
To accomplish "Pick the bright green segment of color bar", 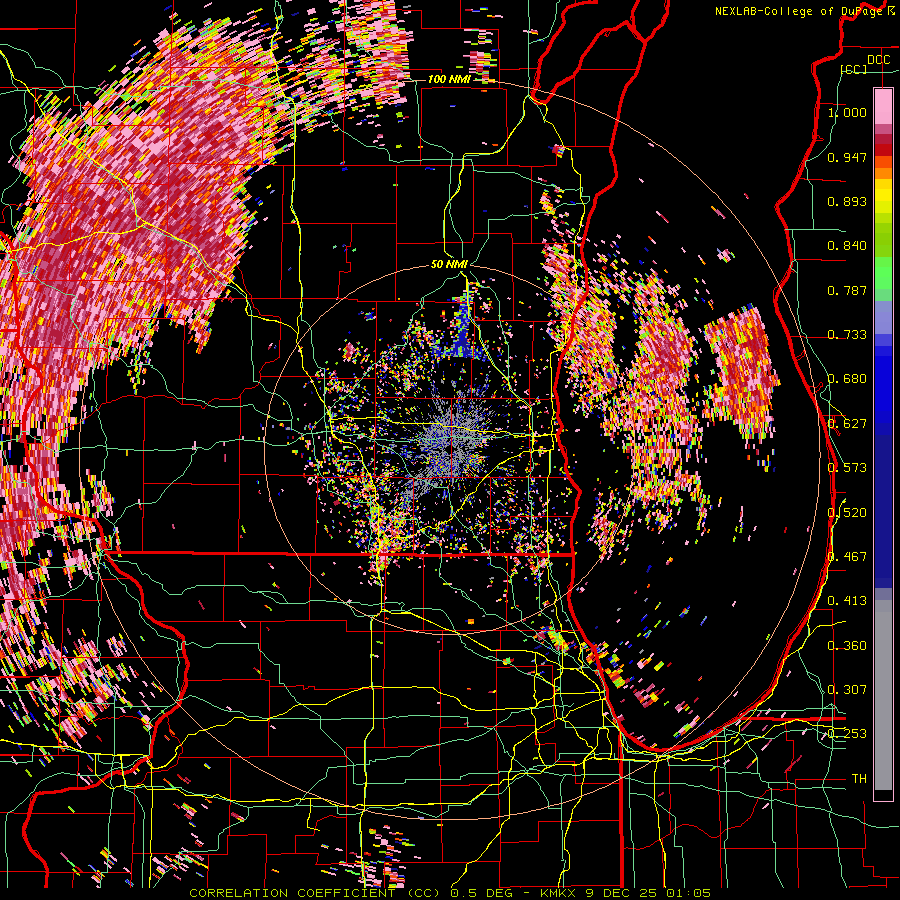I will tap(883, 273).
